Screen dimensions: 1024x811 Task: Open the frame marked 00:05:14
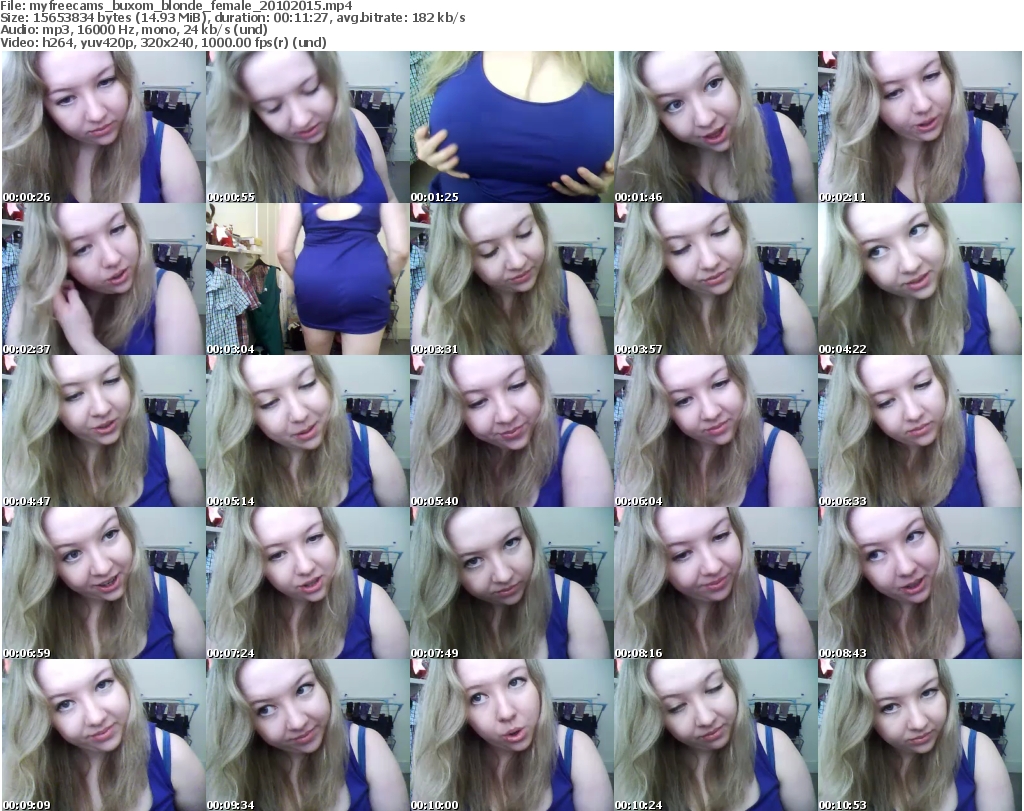tap(308, 432)
